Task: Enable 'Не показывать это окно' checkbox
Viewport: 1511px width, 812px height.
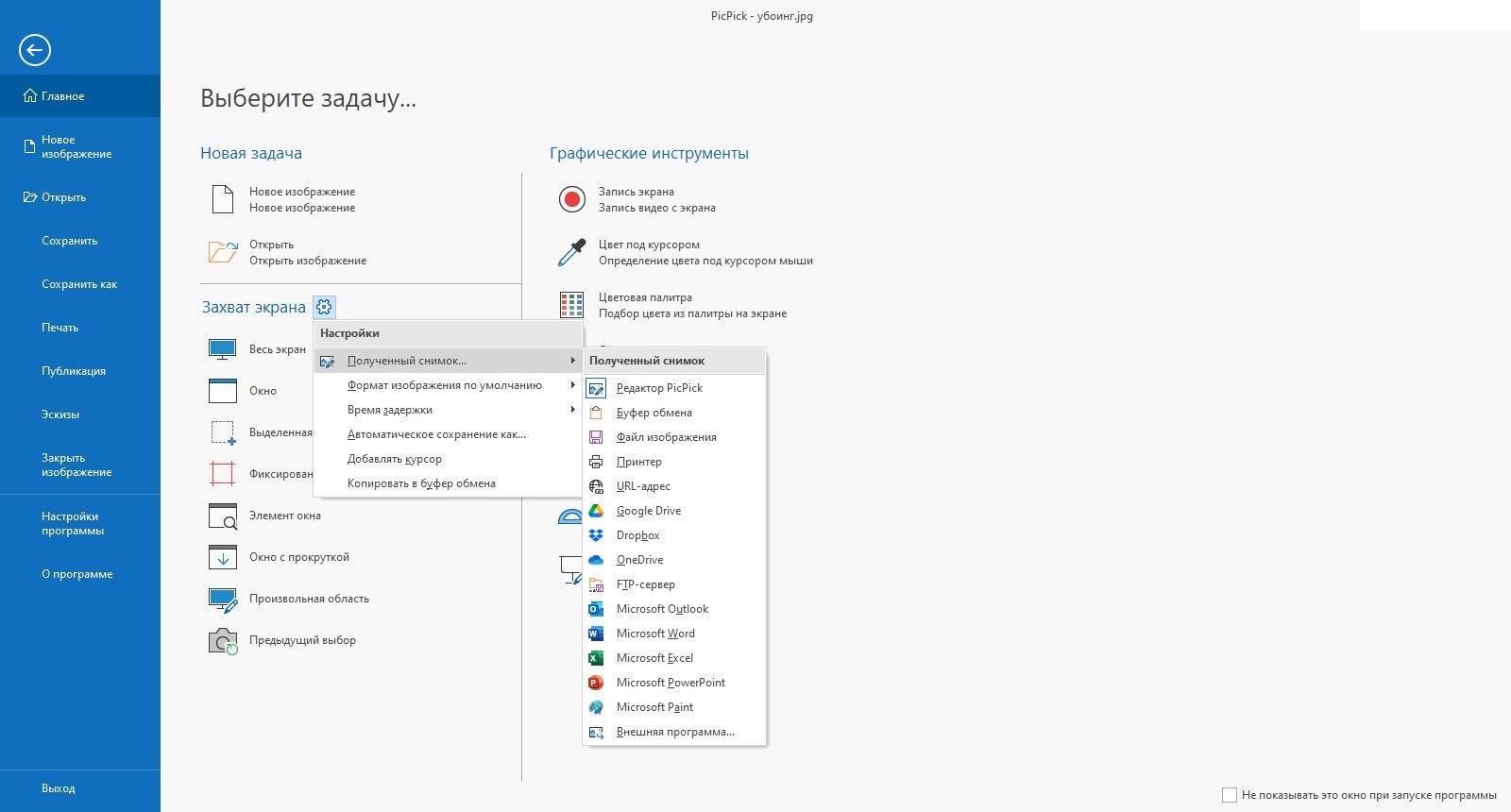Action: pos(1229,795)
